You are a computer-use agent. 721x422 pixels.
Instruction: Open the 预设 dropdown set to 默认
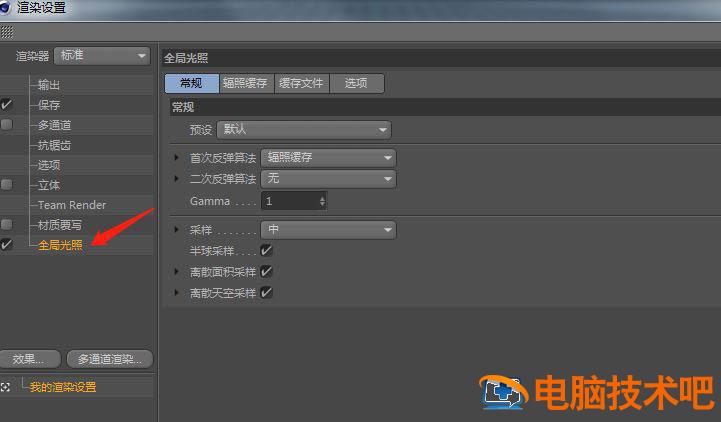pos(304,130)
